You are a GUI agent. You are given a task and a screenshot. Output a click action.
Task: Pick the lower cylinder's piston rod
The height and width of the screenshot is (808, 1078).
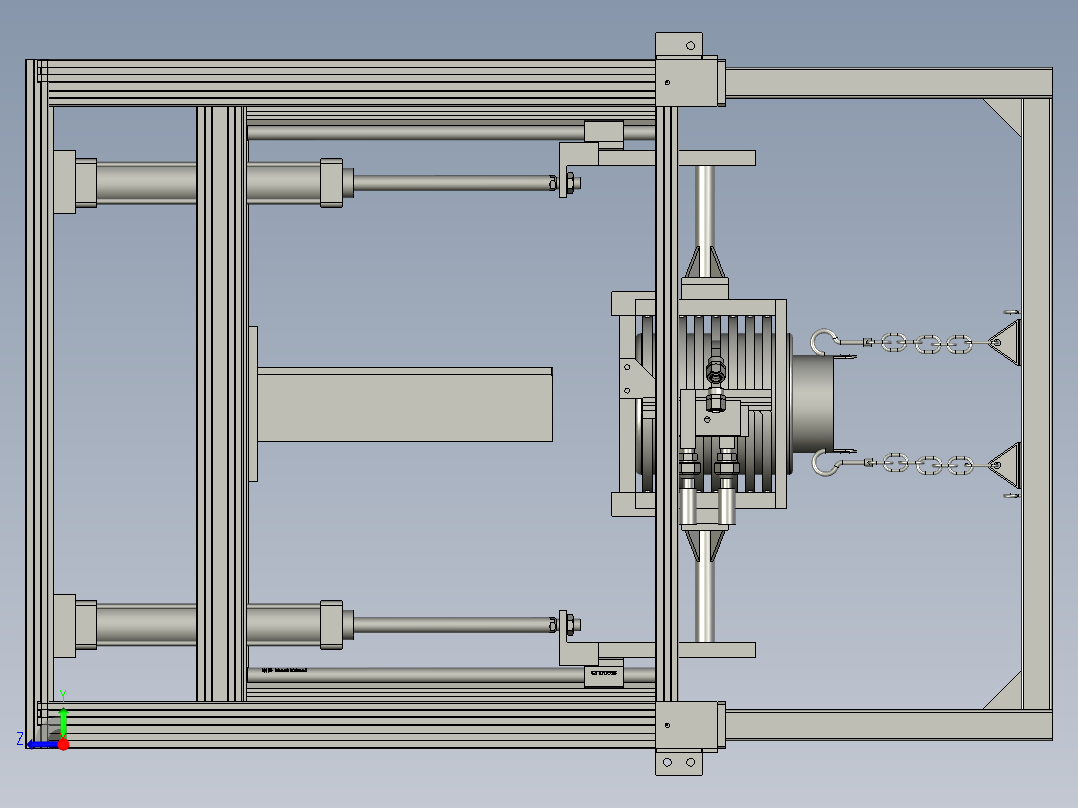[x=452, y=624]
